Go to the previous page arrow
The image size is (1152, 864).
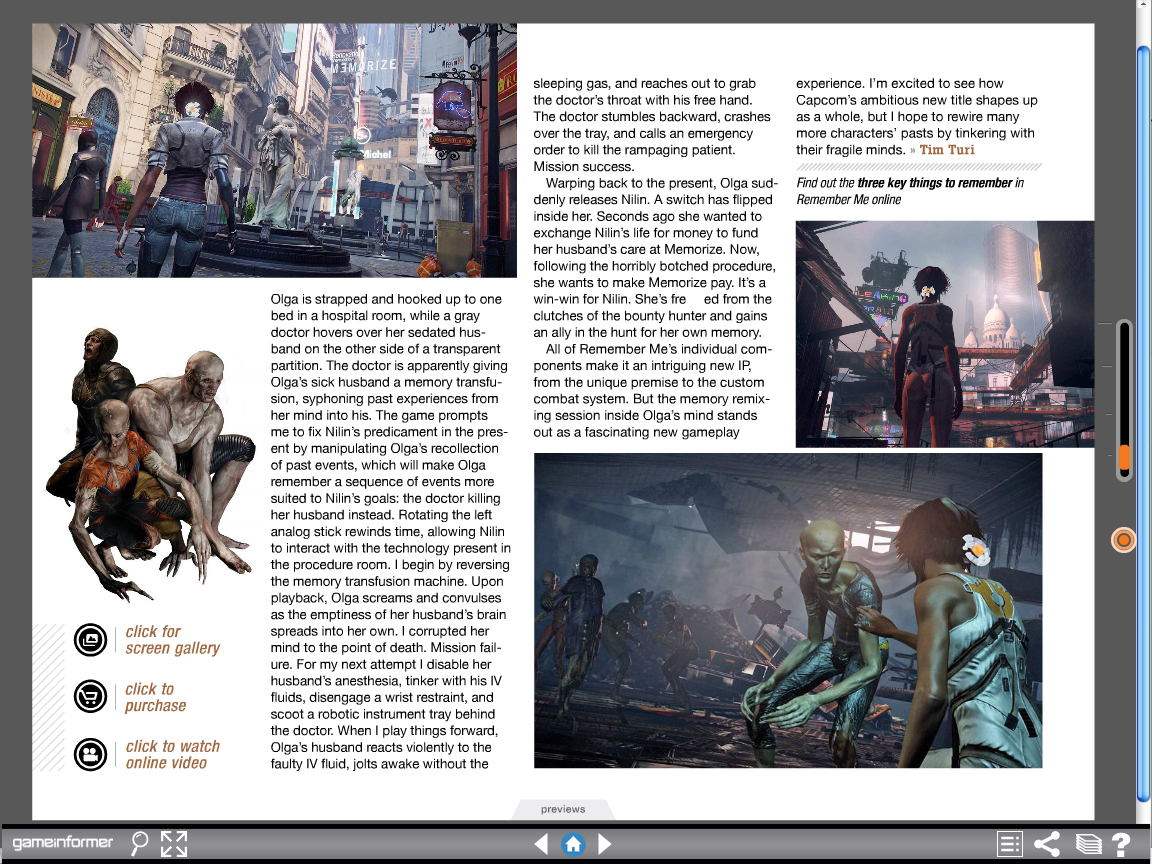(x=541, y=843)
